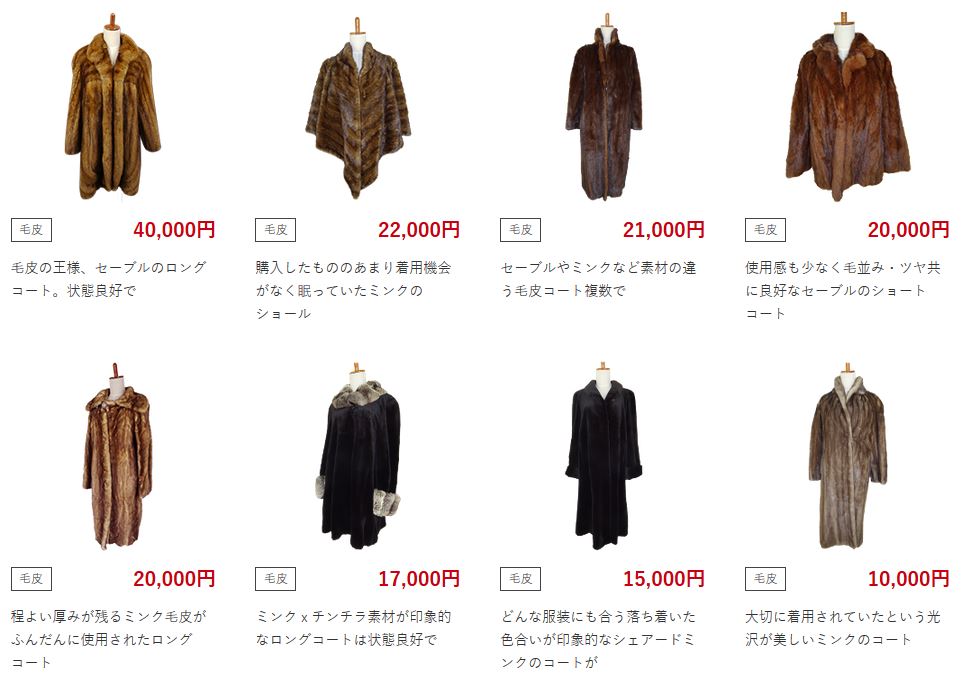
Task: View the black sheared mink coat photo
Action: coord(603,456)
